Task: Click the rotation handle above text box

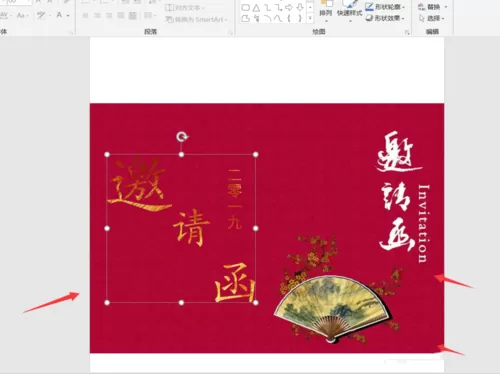Action: pyautogui.click(x=182, y=137)
